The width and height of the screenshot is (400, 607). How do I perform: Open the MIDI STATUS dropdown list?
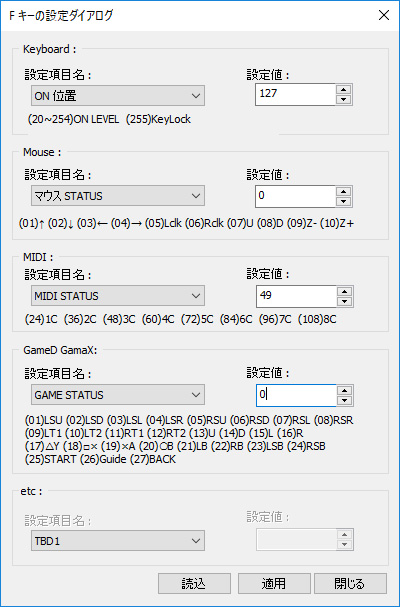coord(118,296)
